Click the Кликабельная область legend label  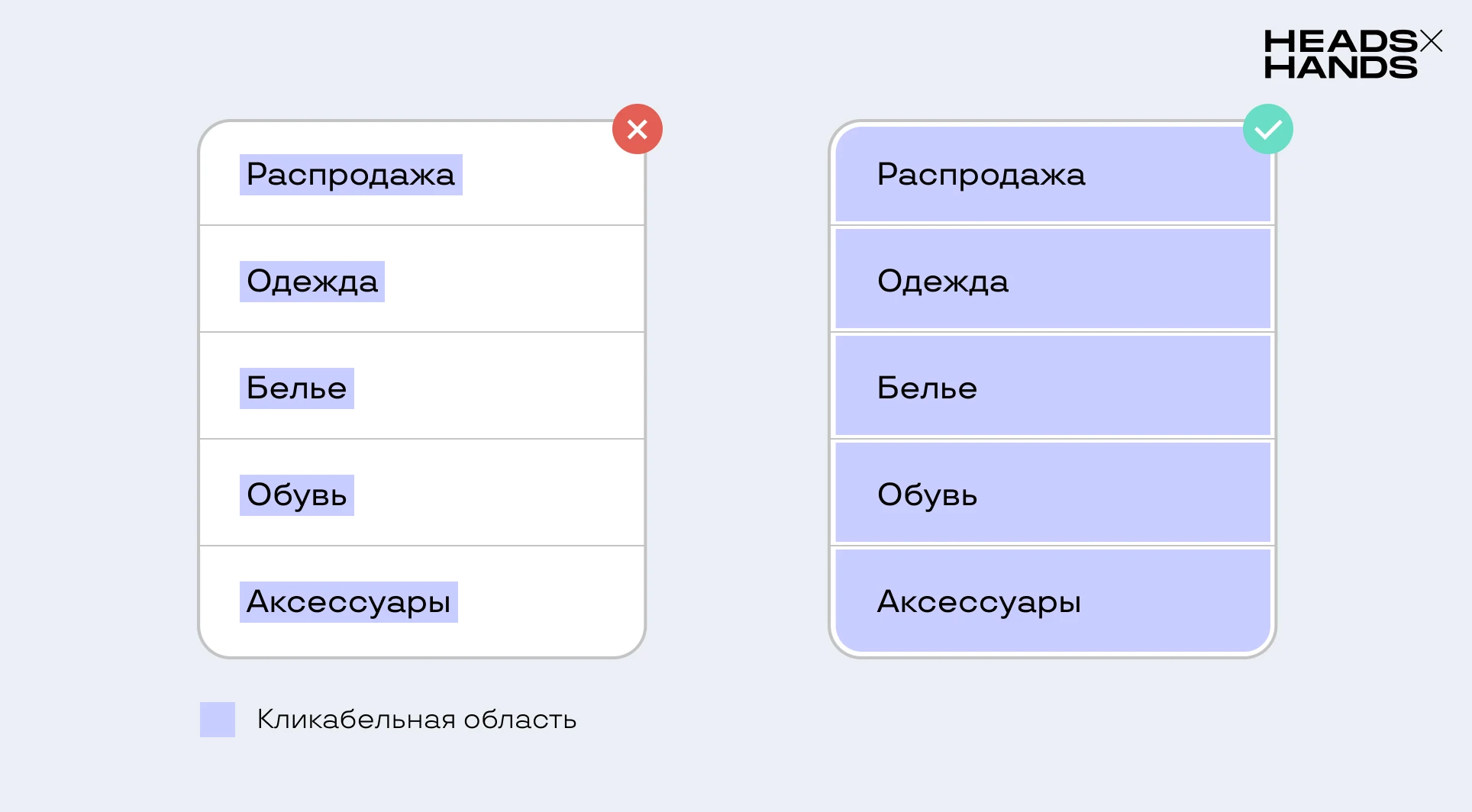[417, 720]
